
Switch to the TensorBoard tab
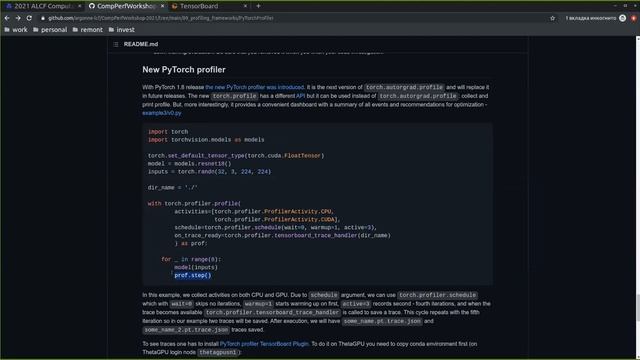tap(209, 6)
